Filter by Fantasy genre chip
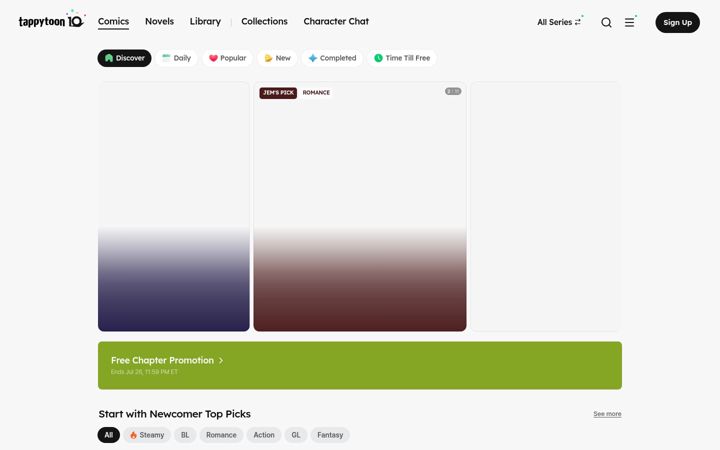The image size is (720, 450). (x=330, y=435)
